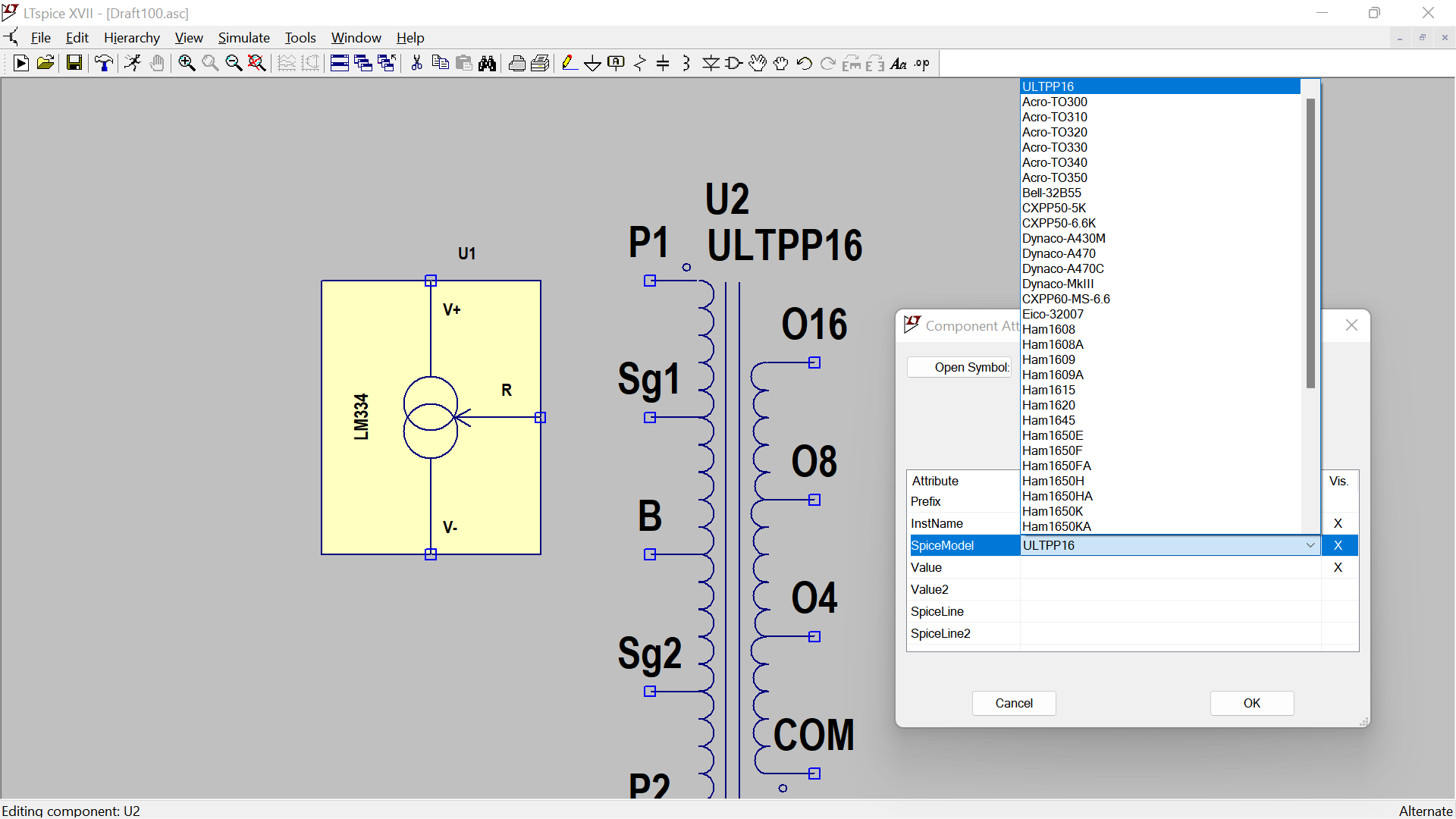Viewport: 1456px width, 819px height.
Task: Open the Simulate menu
Action: tap(243, 38)
